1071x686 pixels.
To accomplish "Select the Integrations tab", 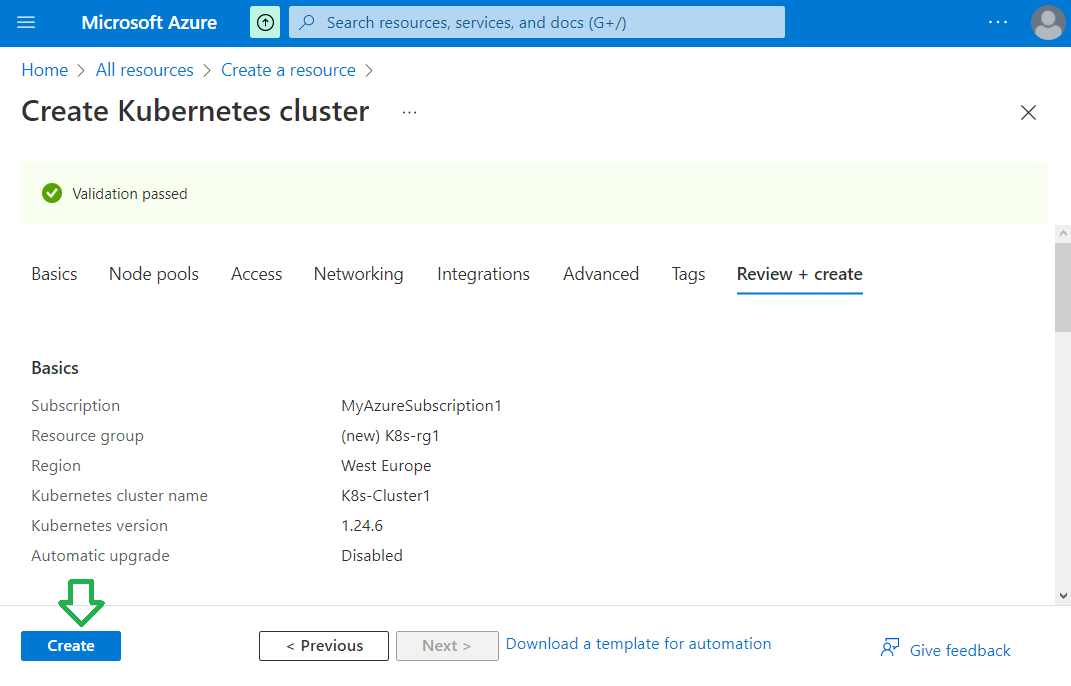I will coord(483,274).
